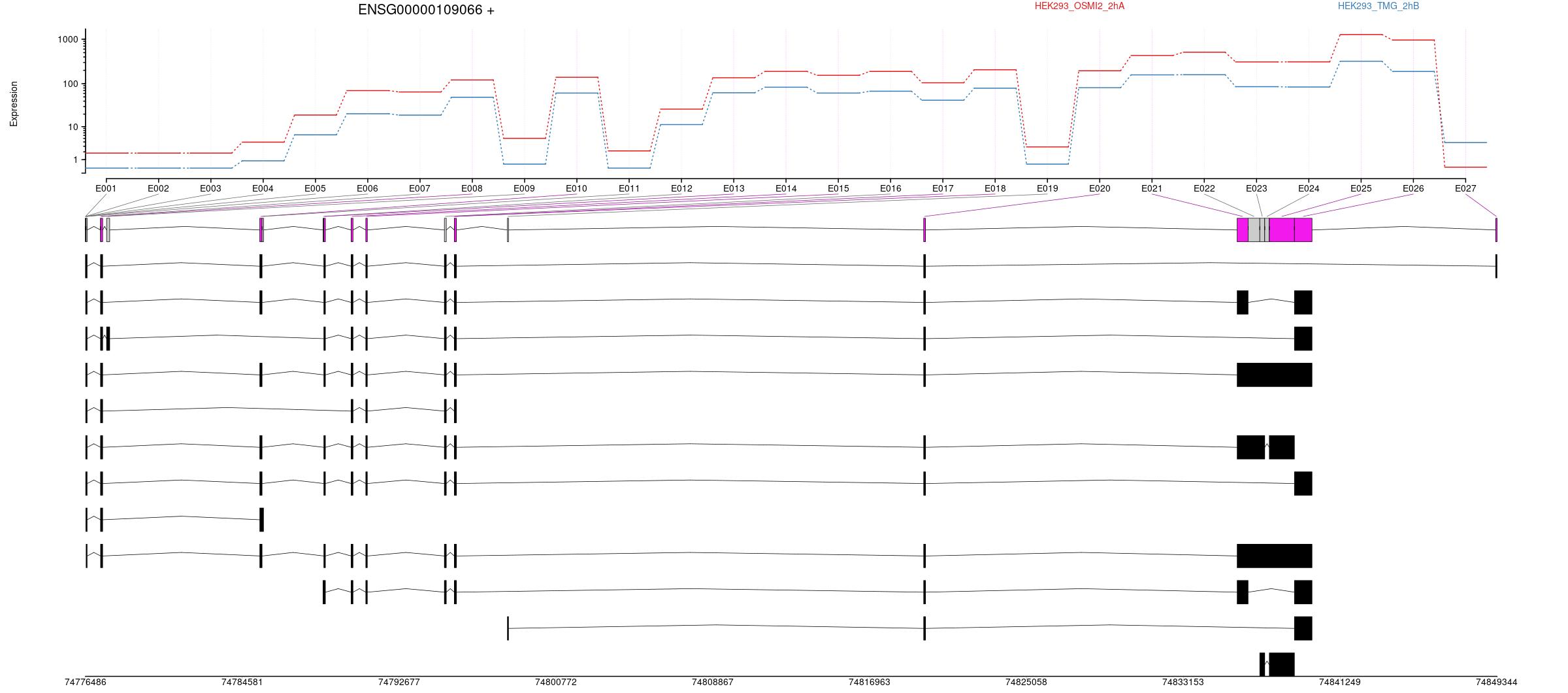Click exon label E014

[786, 188]
